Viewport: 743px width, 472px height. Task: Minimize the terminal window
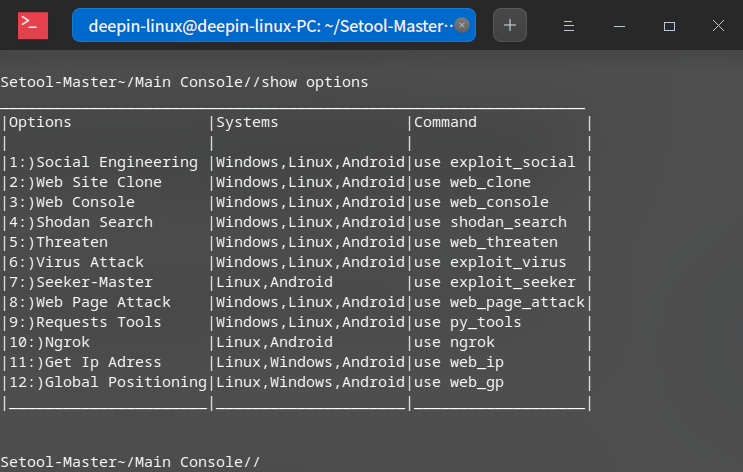tap(619, 26)
